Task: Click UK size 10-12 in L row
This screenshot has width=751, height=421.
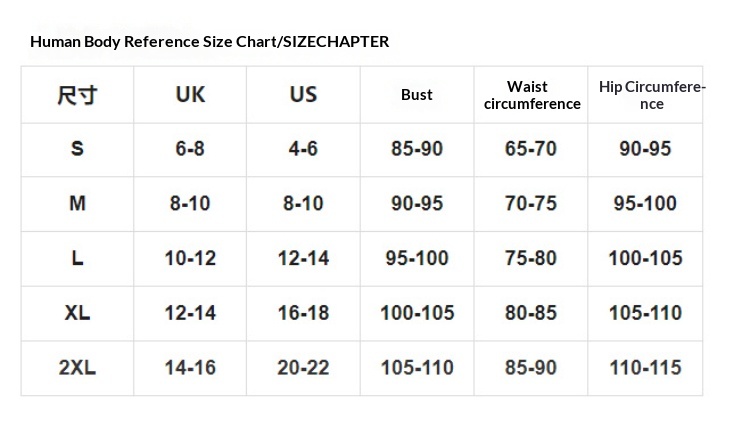Action: [190, 258]
